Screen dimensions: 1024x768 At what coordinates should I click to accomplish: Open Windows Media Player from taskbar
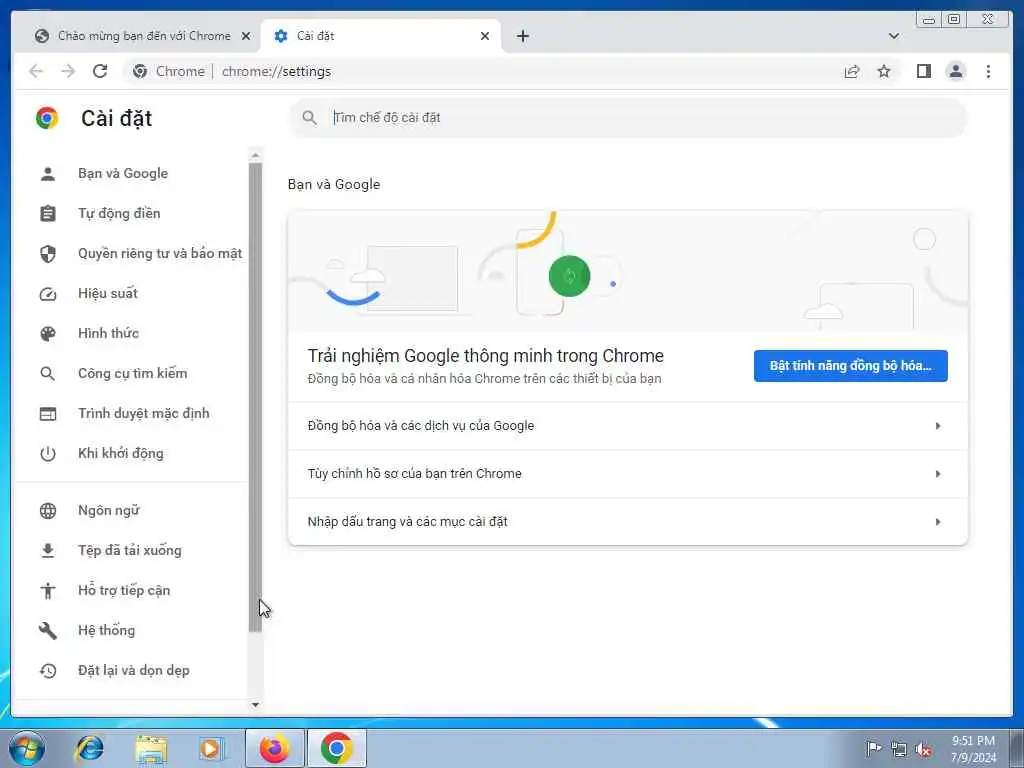click(212, 748)
